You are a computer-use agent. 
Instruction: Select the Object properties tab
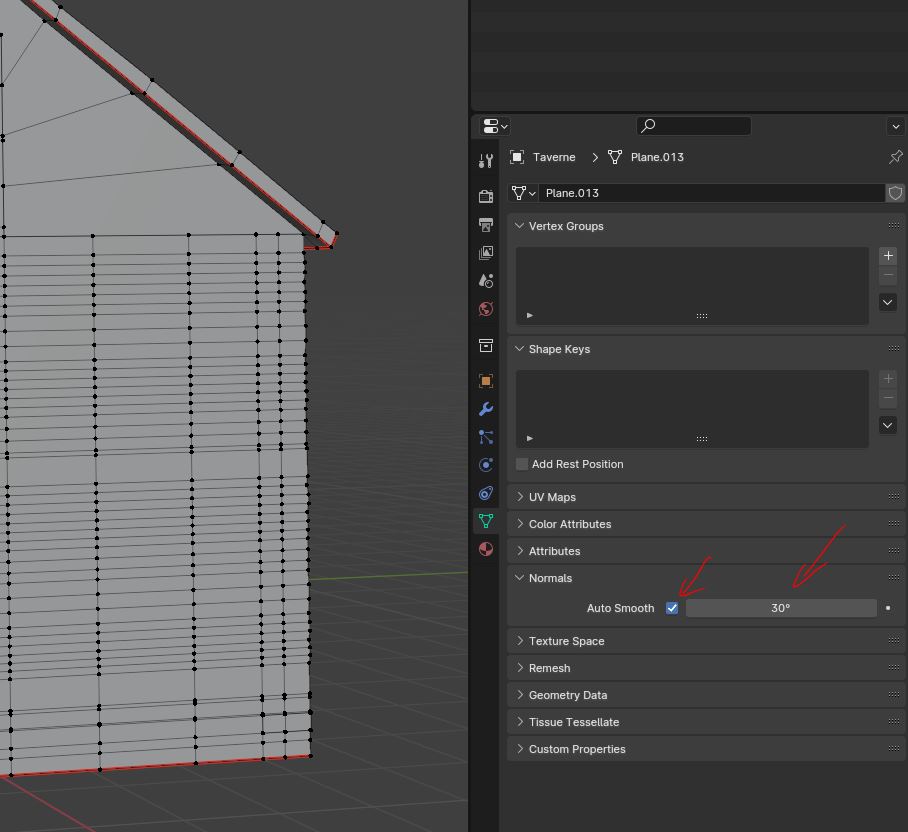[486, 381]
